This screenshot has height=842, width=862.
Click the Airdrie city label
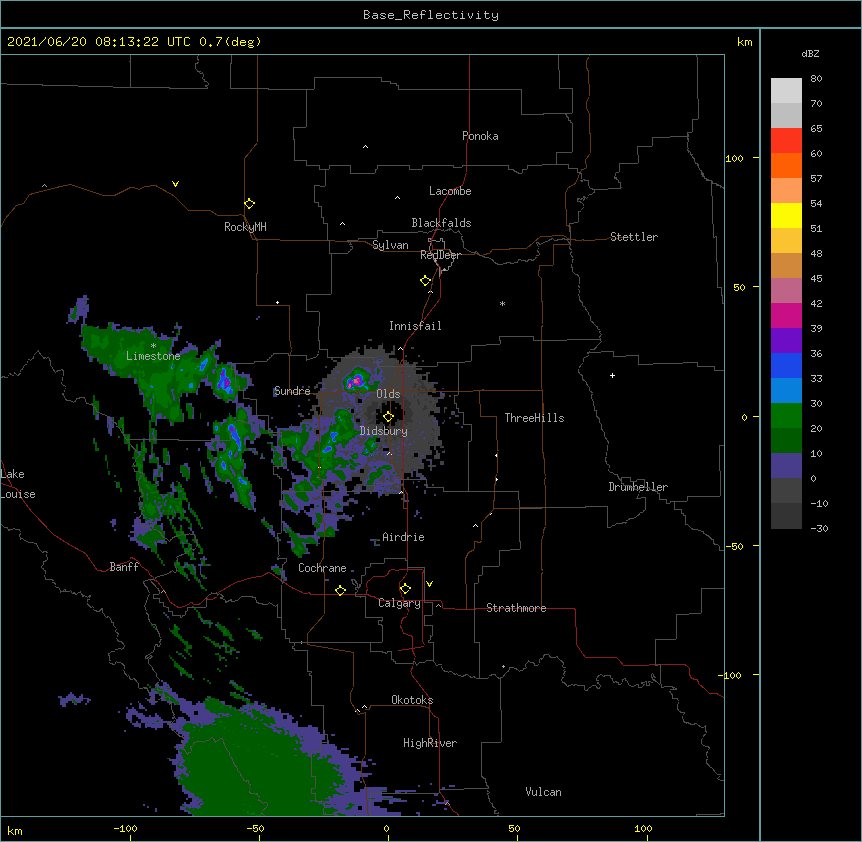[x=404, y=537]
